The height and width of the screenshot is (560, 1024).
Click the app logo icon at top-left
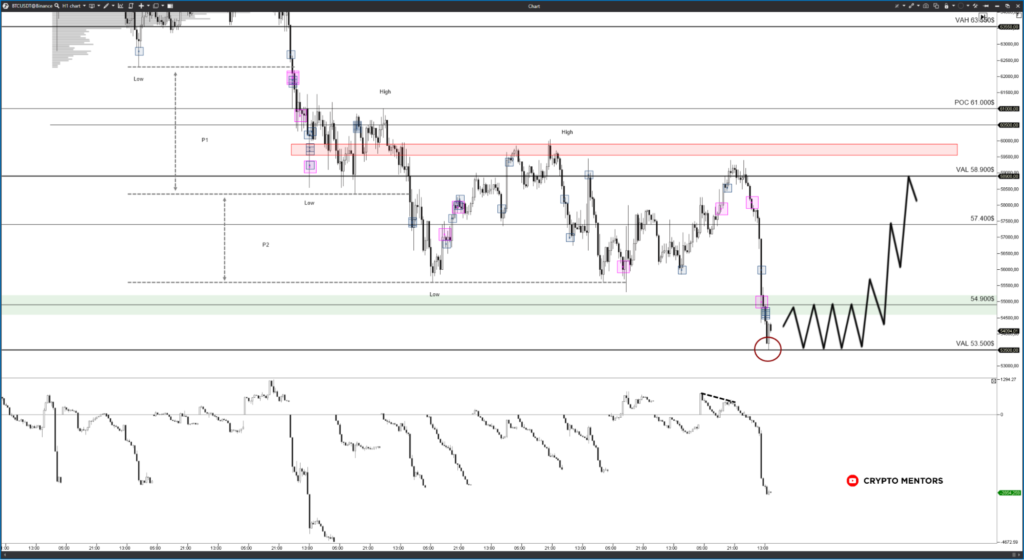point(5,8)
